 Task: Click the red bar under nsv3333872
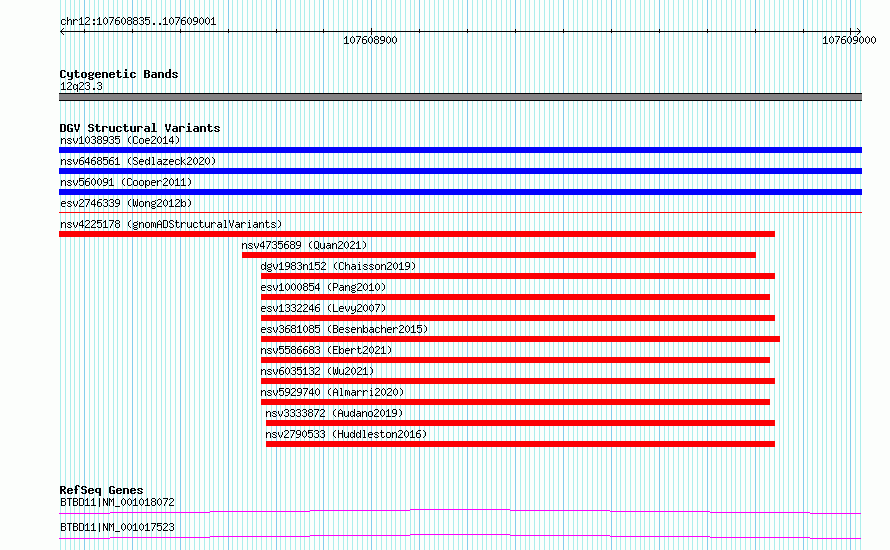520,423
